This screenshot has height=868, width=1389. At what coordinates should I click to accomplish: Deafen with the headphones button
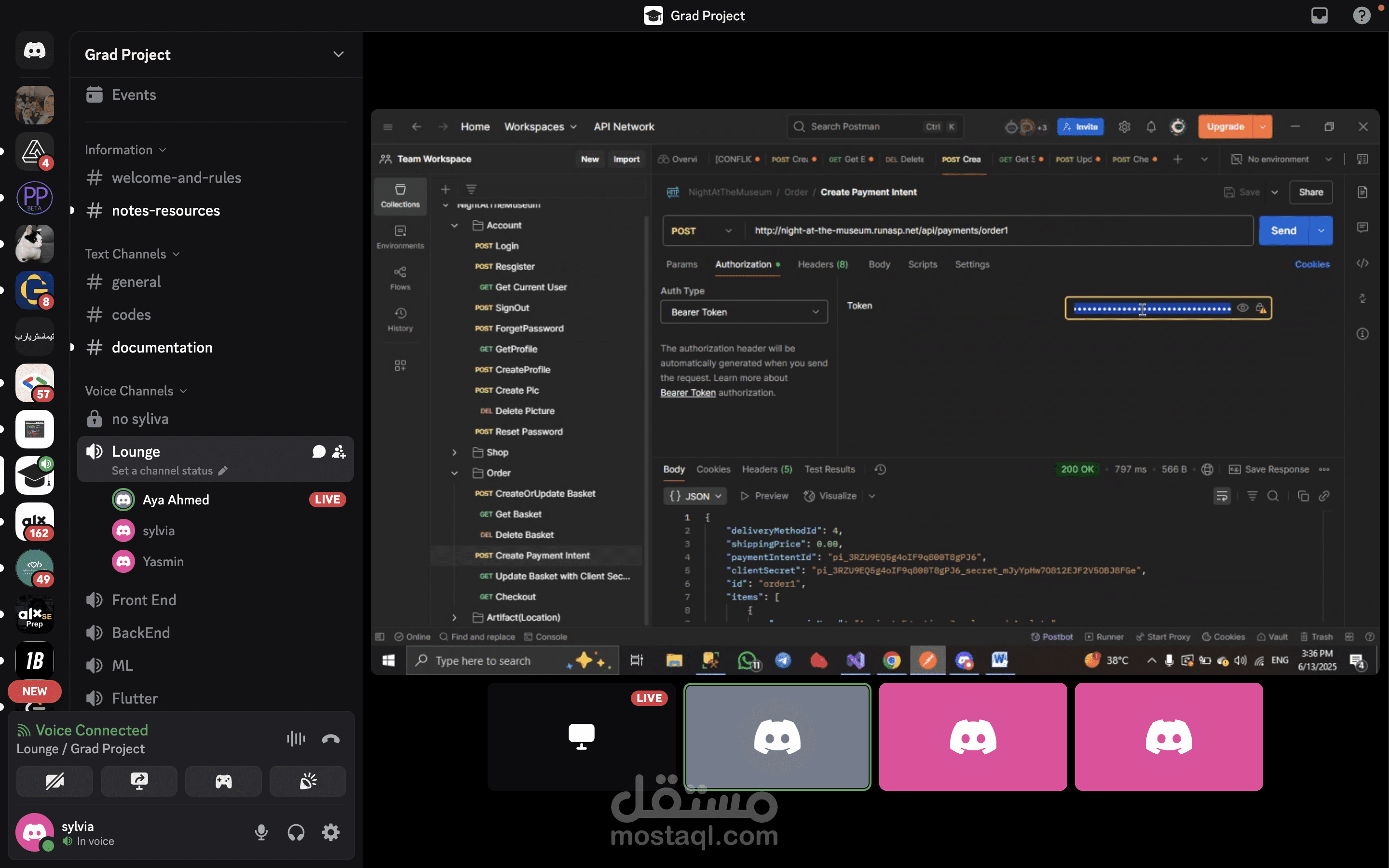296,832
